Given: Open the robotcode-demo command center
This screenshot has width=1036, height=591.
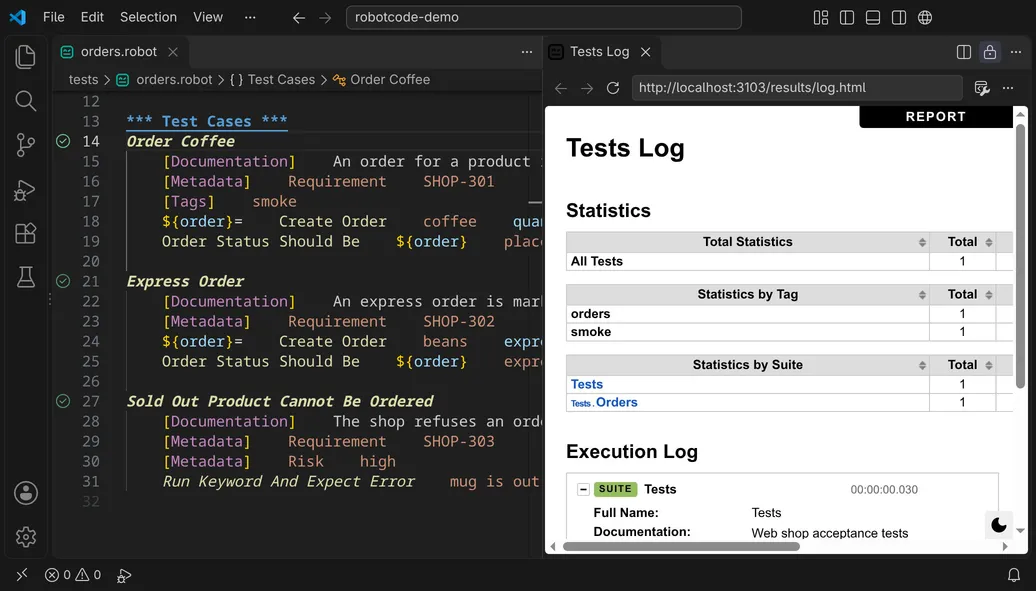Looking at the screenshot, I should [x=544, y=17].
